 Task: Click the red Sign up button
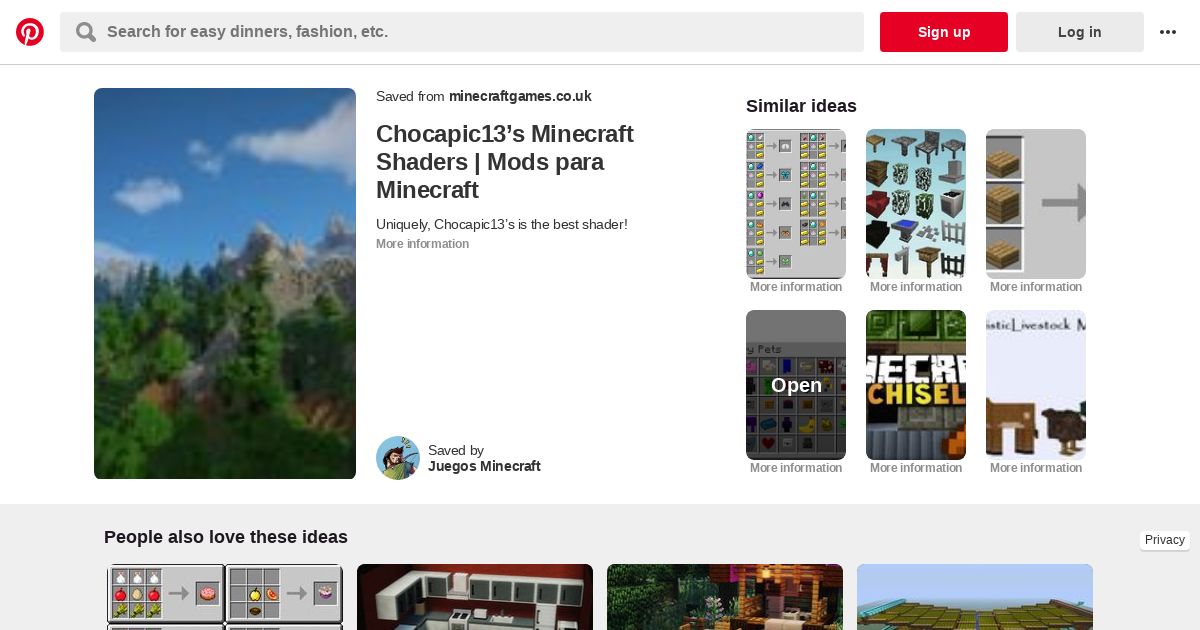[944, 32]
